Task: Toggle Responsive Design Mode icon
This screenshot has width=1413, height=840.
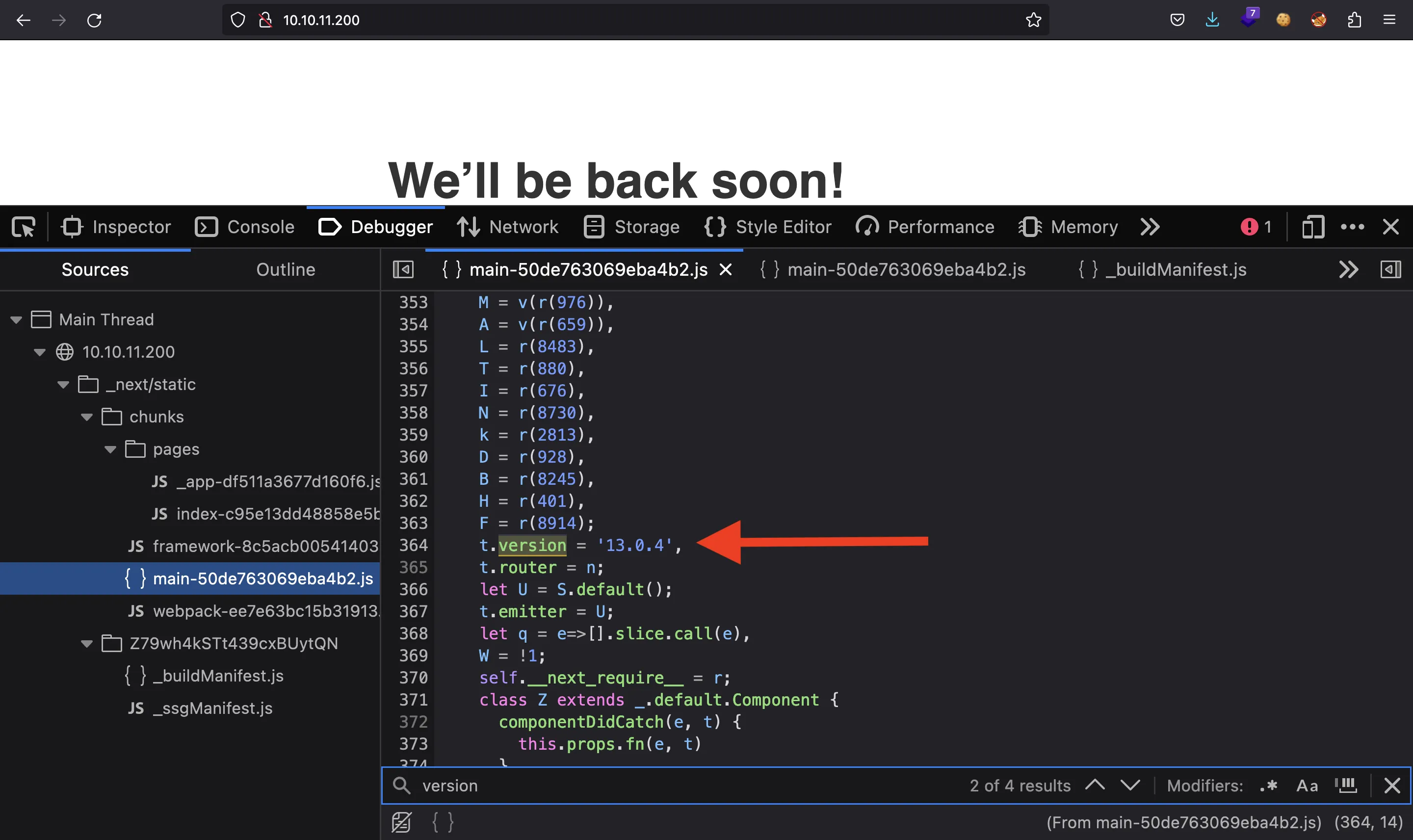Action: (1312, 227)
